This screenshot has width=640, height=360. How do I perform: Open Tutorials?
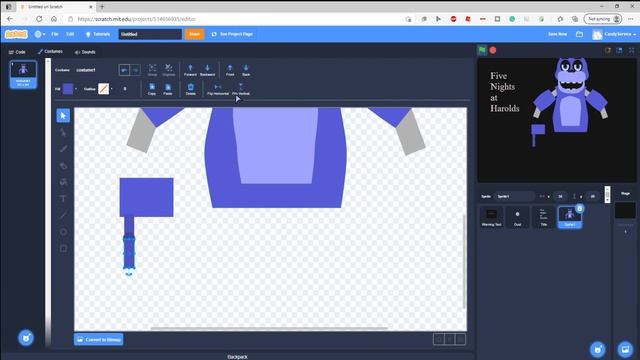point(98,34)
